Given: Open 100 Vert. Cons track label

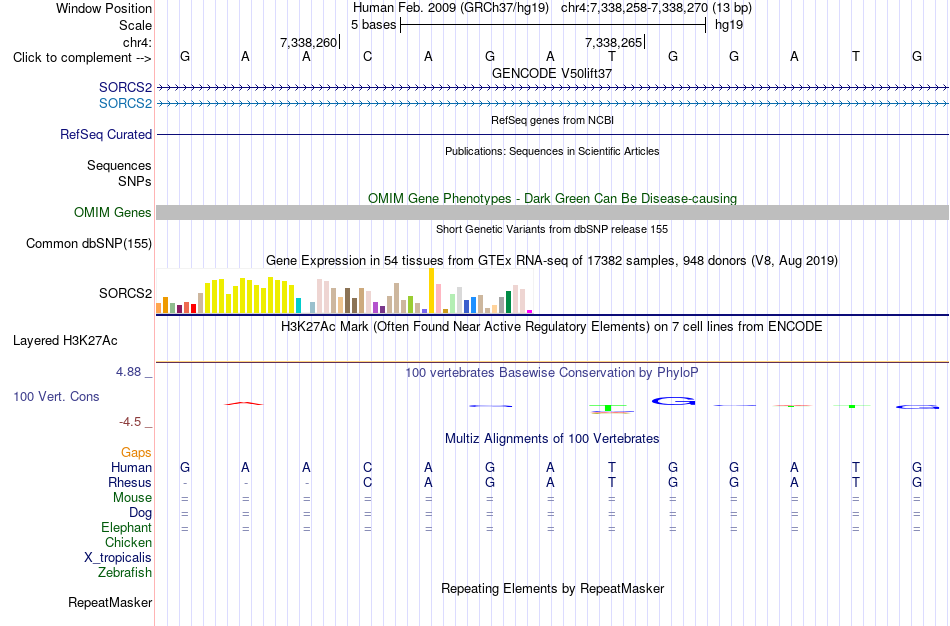Looking at the screenshot, I should coord(56,396).
